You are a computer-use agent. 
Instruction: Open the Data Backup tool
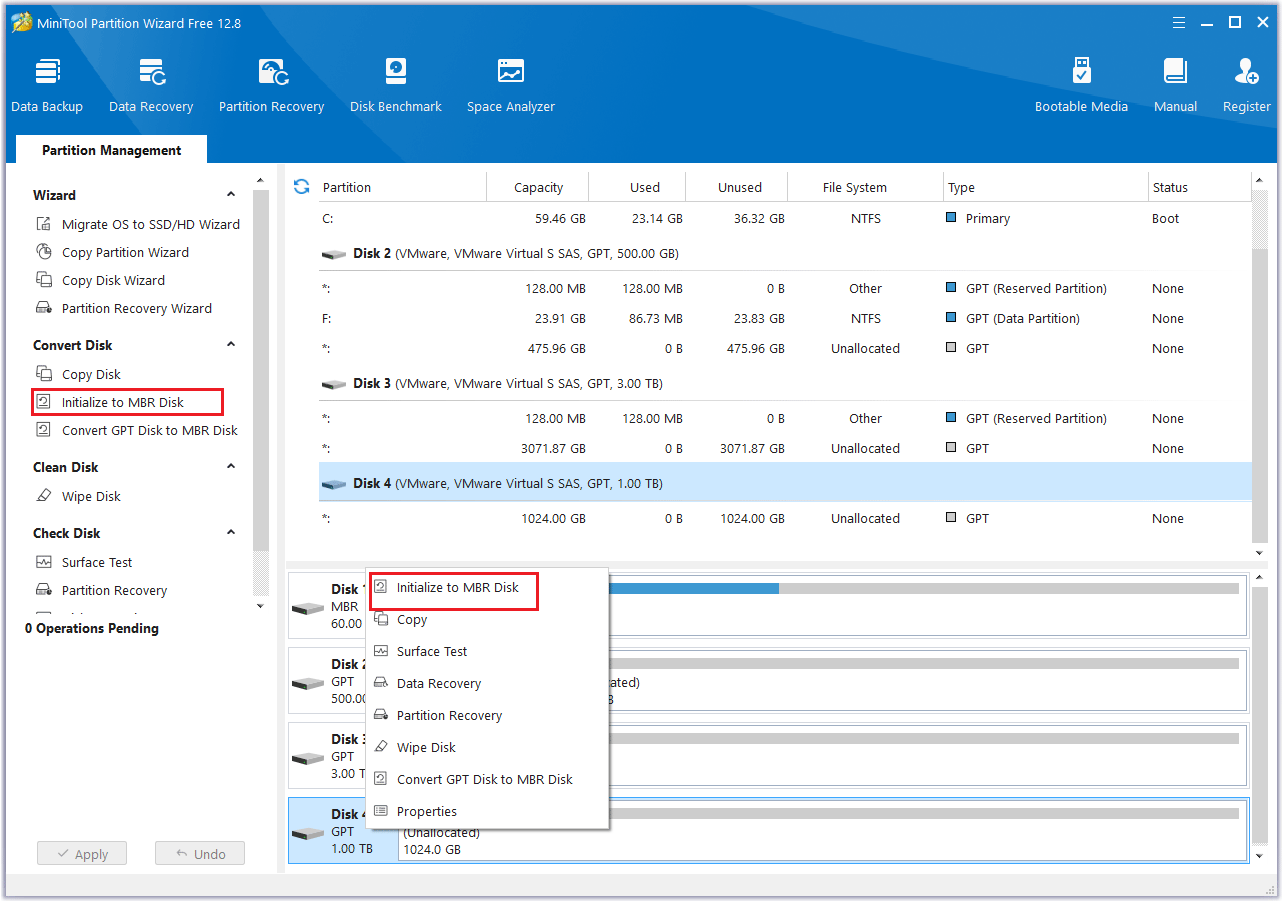47,85
